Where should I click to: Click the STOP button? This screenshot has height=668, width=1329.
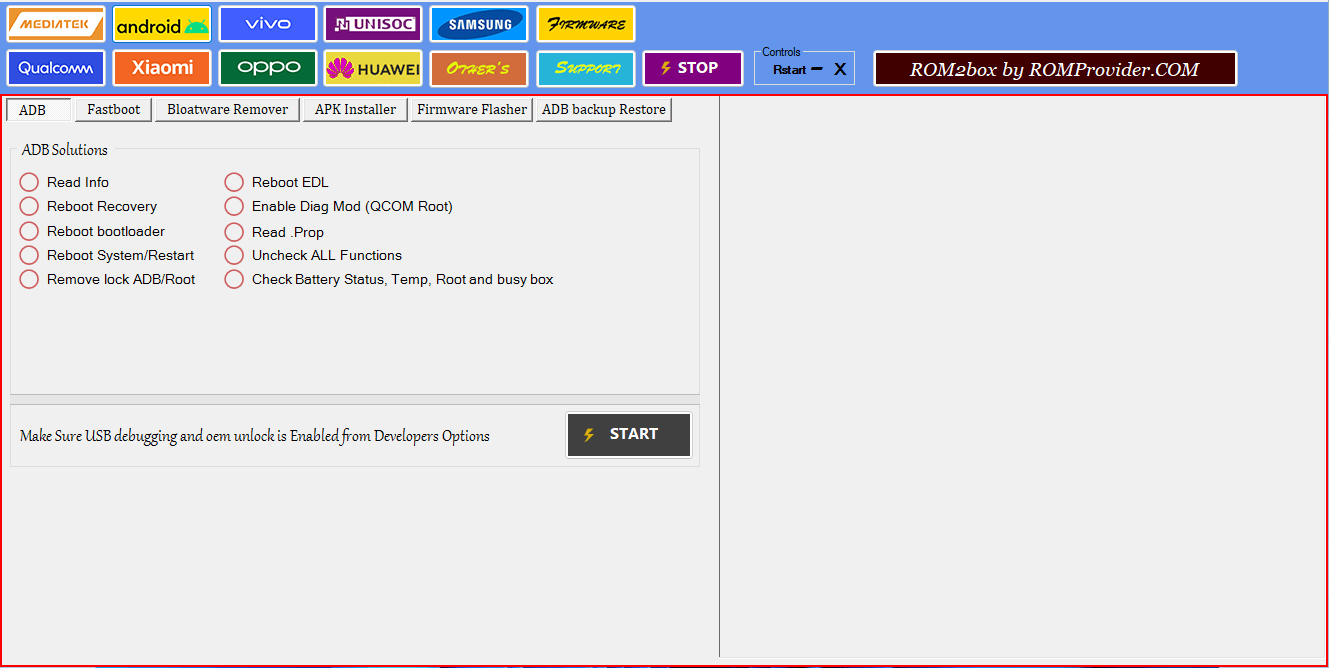[692, 68]
